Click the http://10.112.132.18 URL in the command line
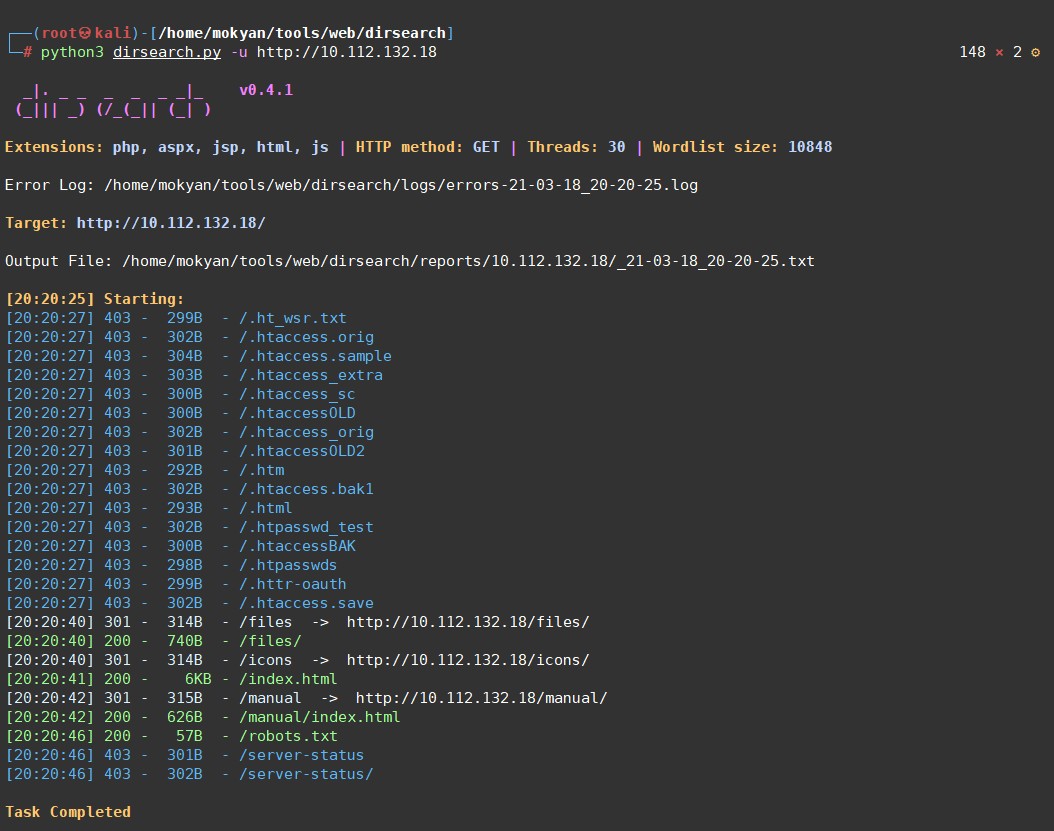 coord(347,52)
